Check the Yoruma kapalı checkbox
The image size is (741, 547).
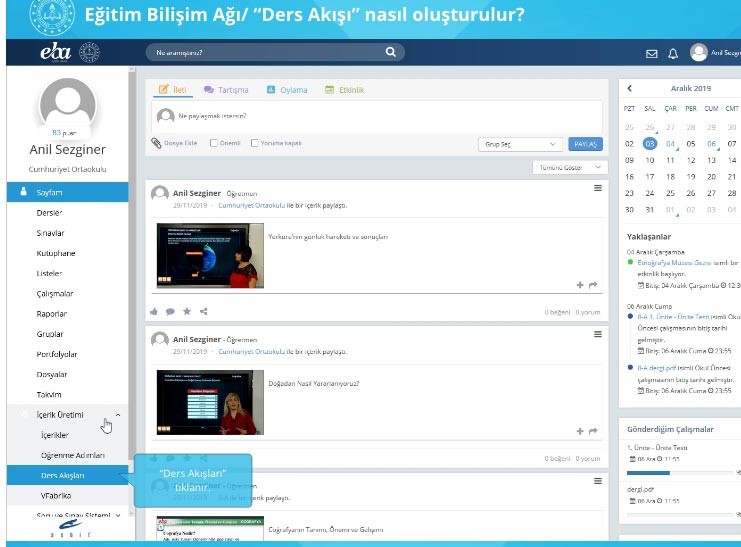(254, 143)
